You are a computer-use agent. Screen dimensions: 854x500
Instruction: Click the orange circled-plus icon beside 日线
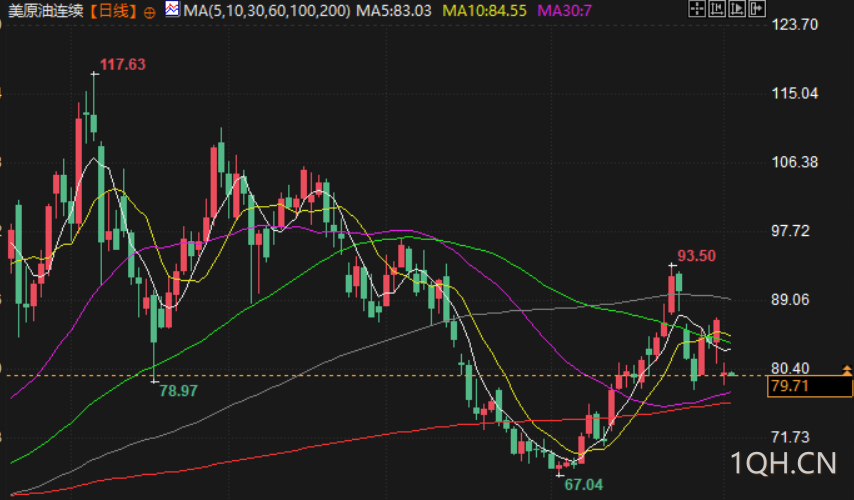coord(149,13)
